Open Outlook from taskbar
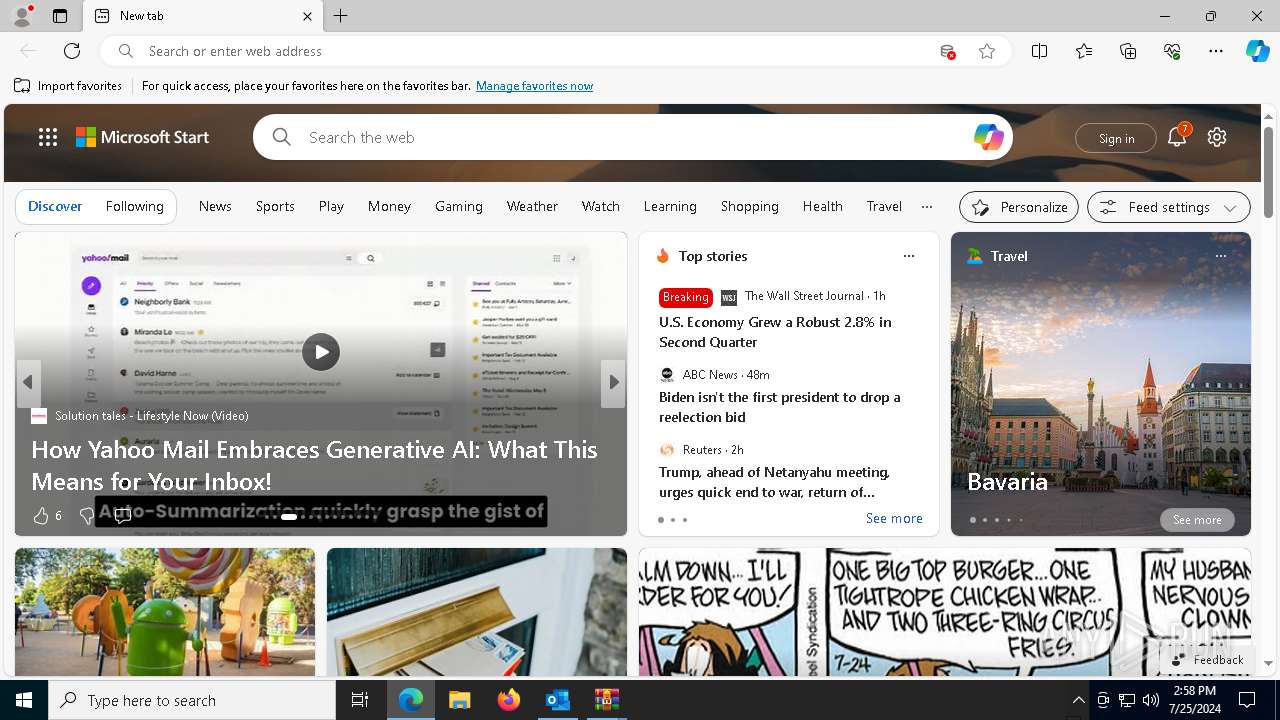The image size is (1280, 720). coord(557,700)
